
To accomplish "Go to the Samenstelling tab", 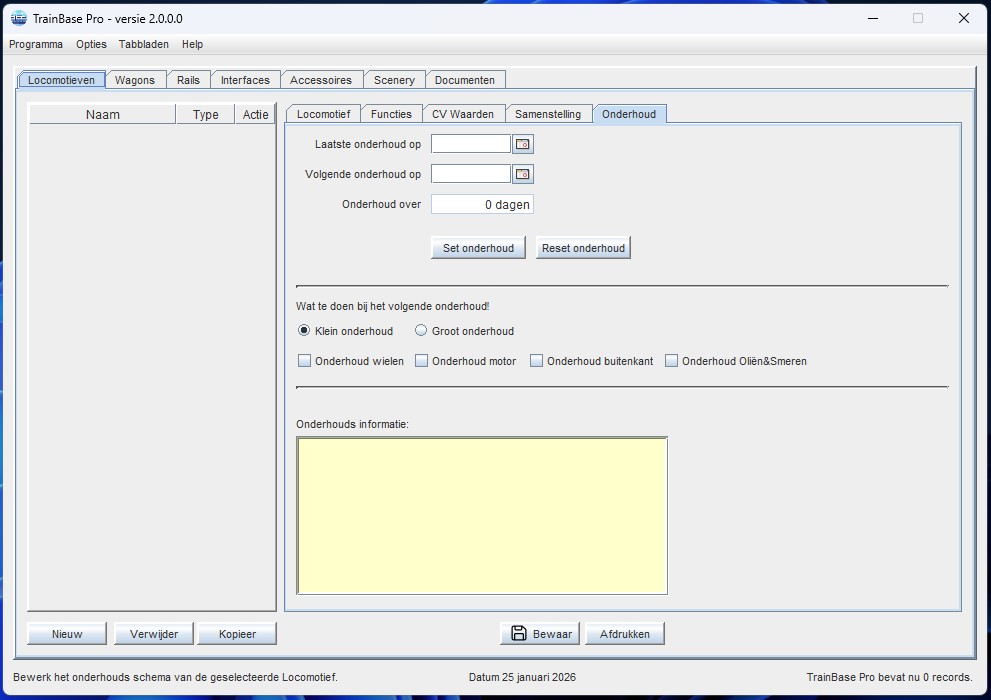I will pyautogui.click(x=548, y=114).
